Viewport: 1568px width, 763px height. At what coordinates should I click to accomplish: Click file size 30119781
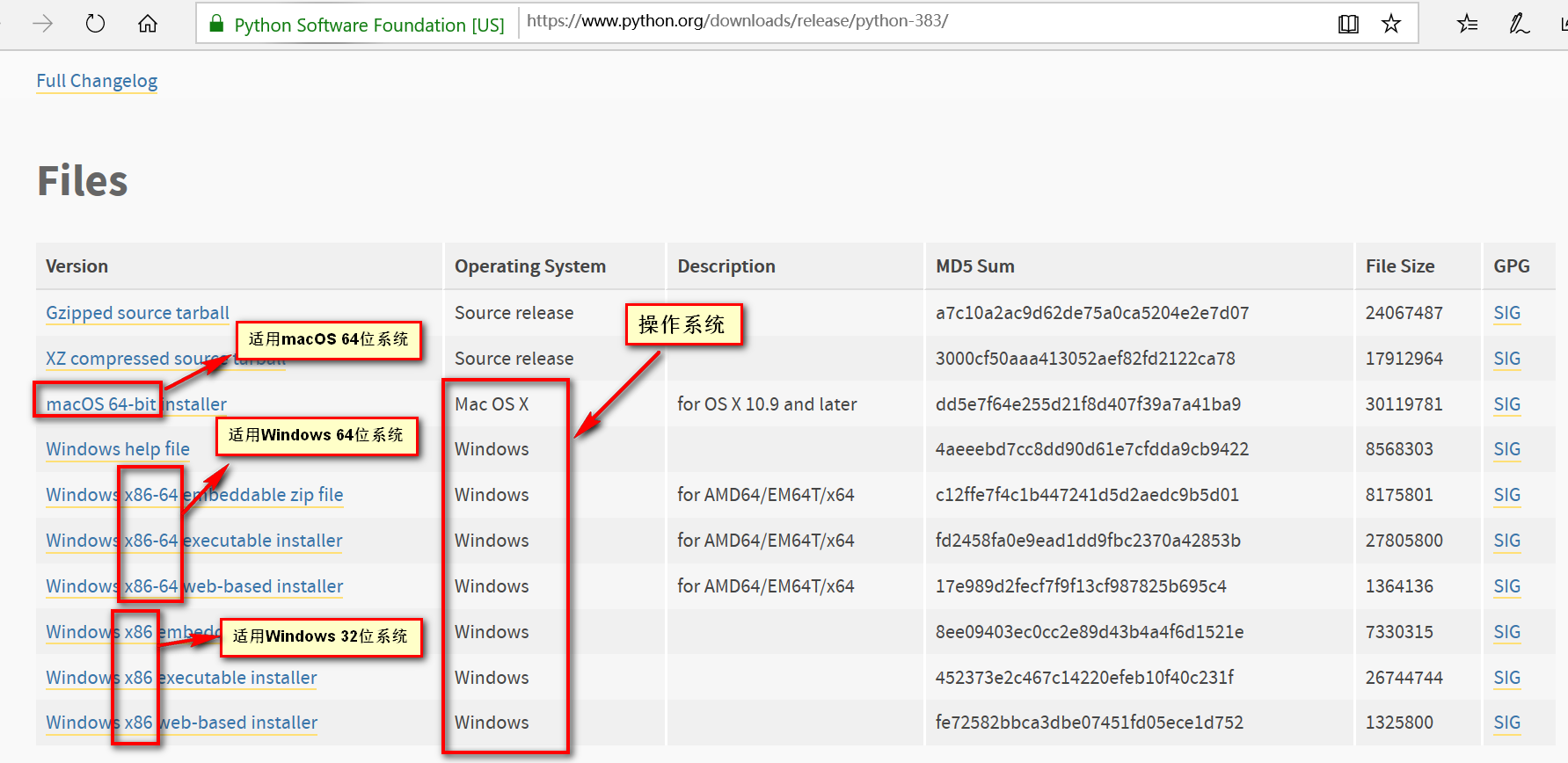click(x=1404, y=404)
